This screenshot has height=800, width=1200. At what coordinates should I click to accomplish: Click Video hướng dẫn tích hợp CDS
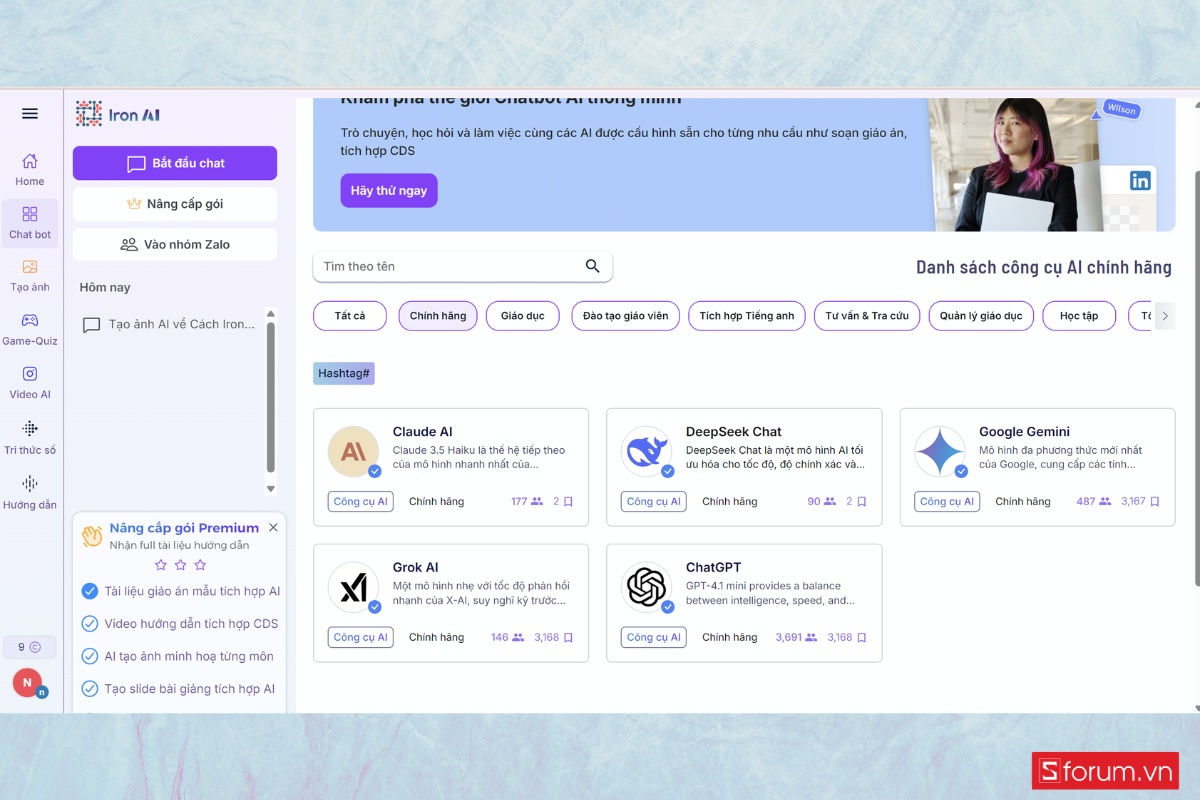[x=180, y=624]
